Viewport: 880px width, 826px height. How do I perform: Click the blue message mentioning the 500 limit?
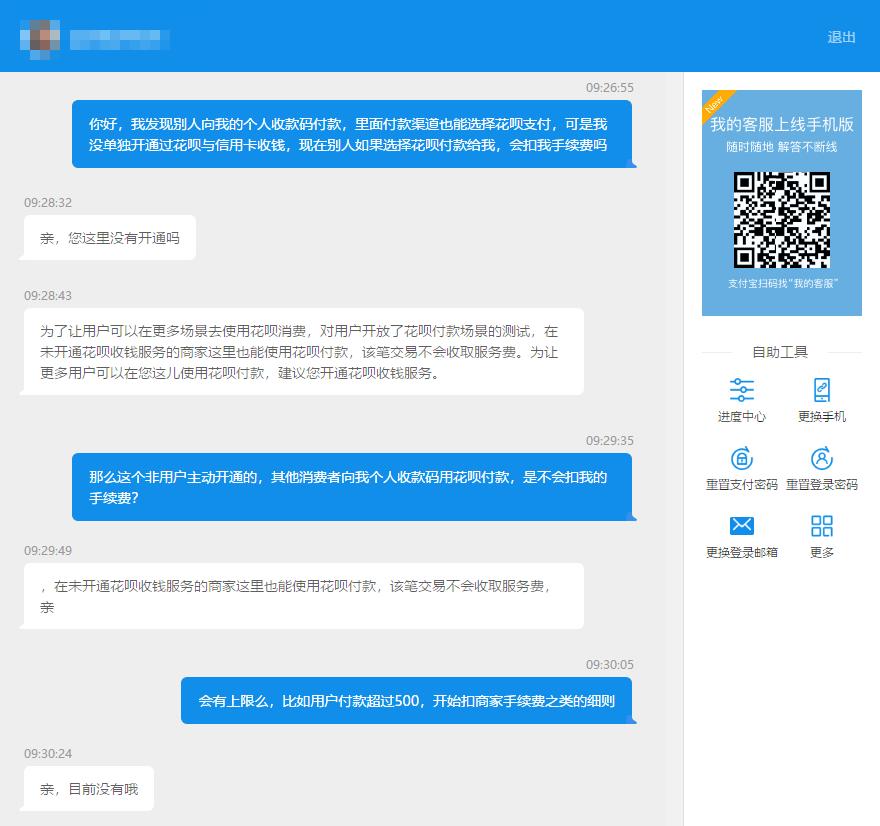coord(404,699)
